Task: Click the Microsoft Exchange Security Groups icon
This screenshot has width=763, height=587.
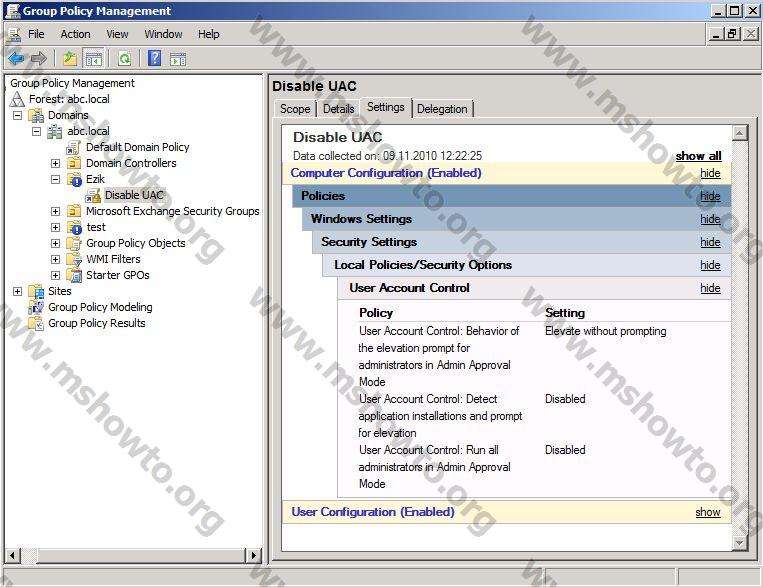Action: (73, 211)
